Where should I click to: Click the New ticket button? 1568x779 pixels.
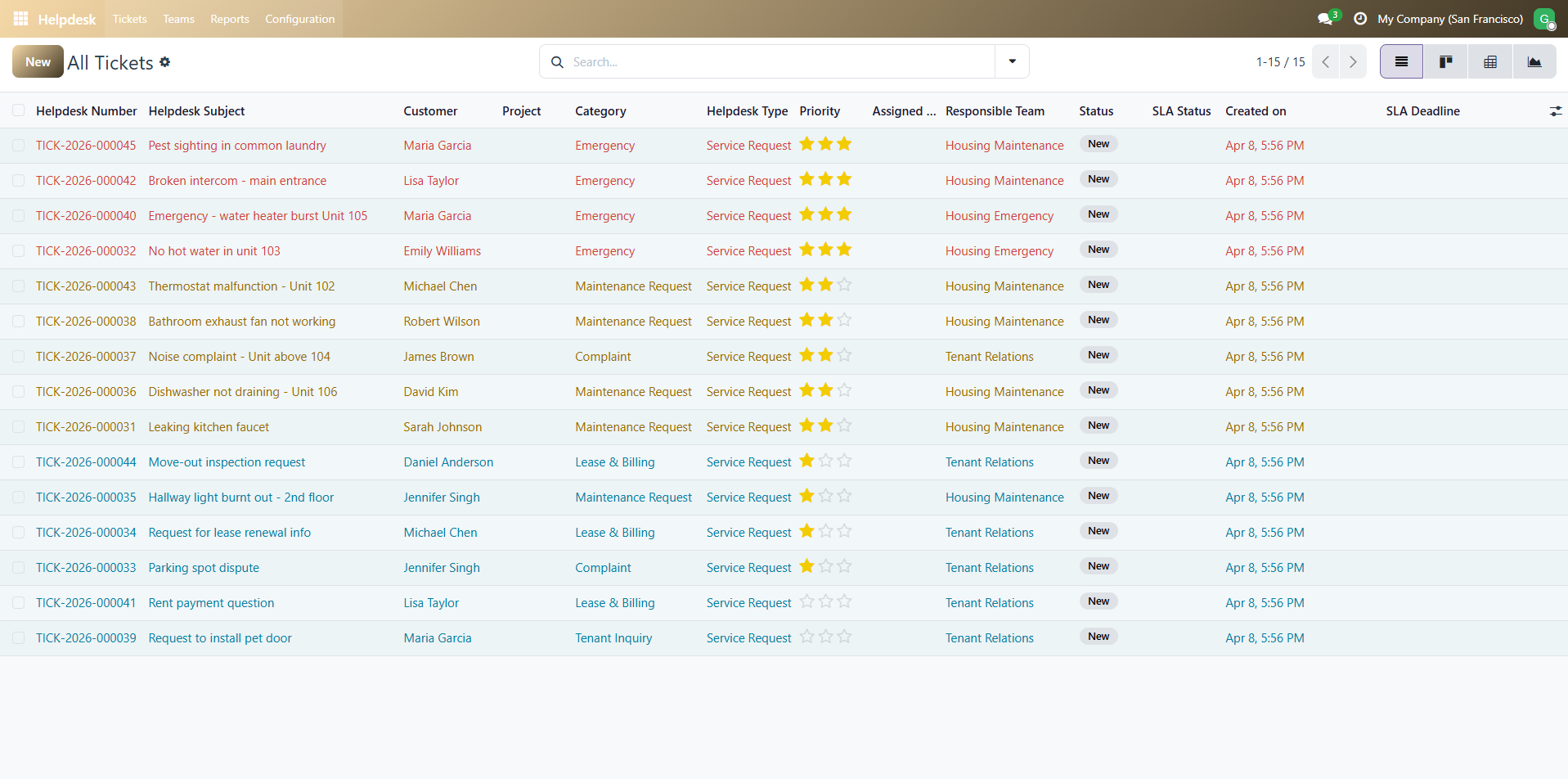38,62
